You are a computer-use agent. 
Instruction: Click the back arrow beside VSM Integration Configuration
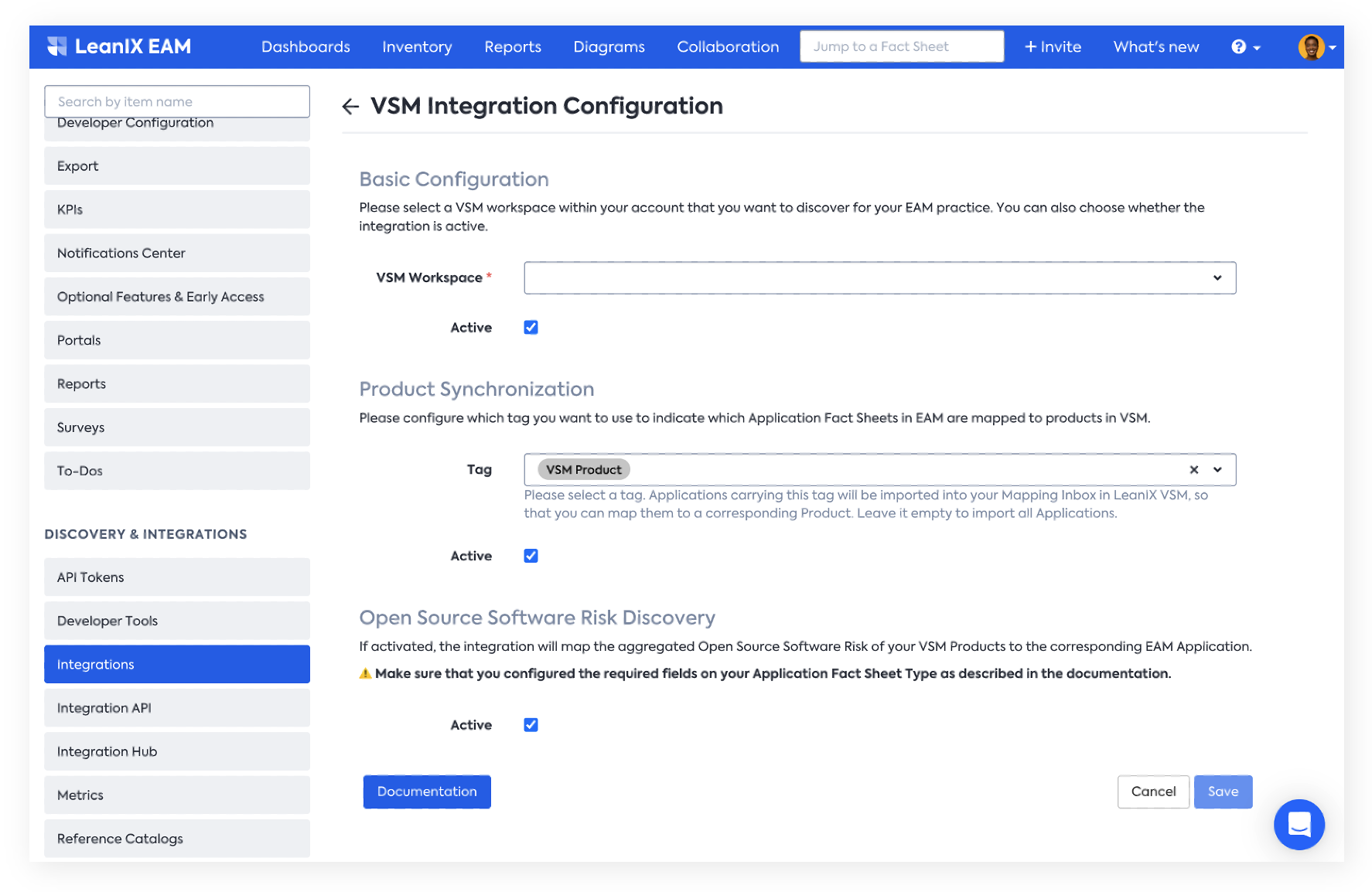click(x=350, y=107)
